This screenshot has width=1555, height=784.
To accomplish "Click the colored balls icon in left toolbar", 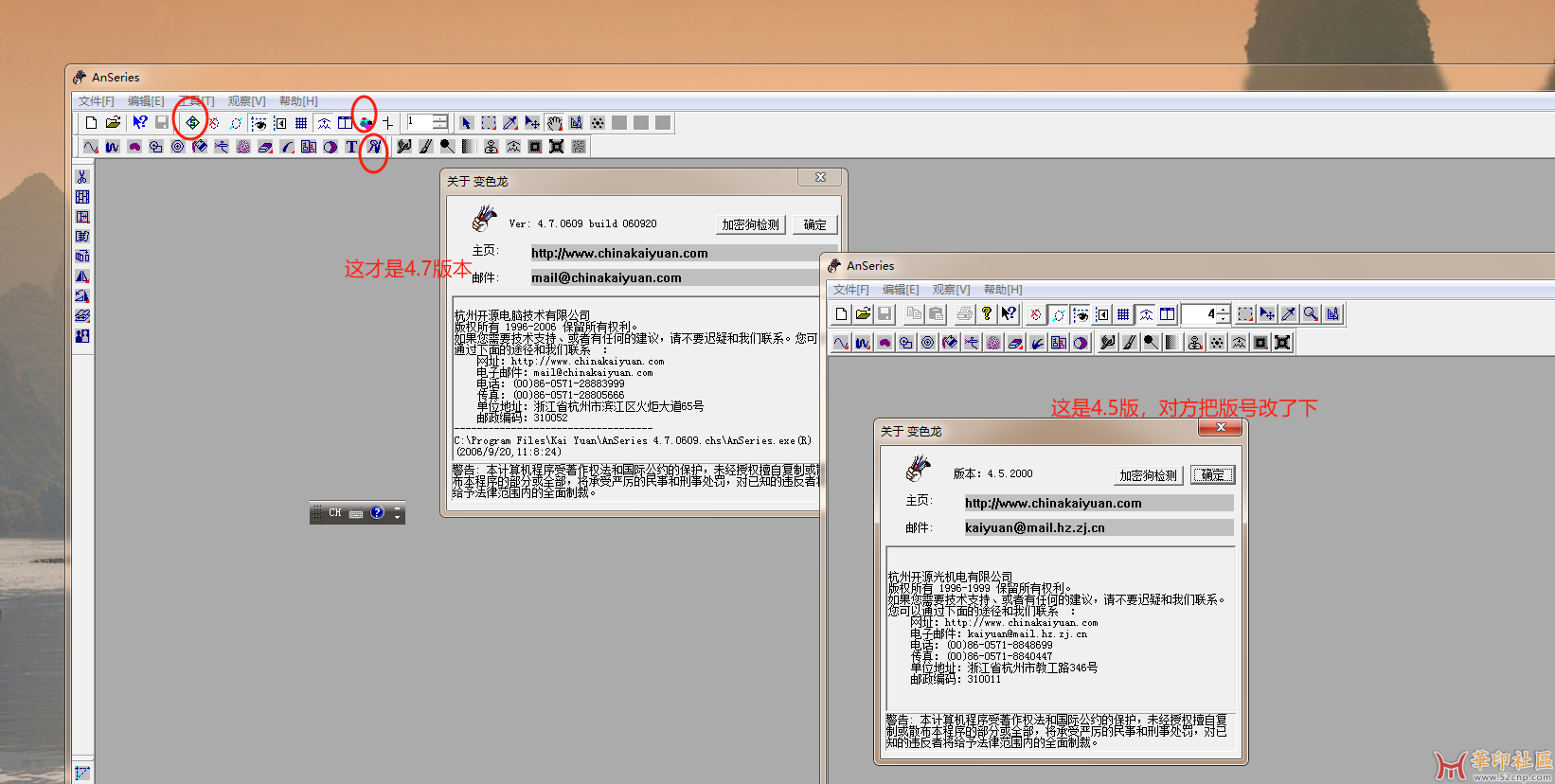I will point(366,123).
